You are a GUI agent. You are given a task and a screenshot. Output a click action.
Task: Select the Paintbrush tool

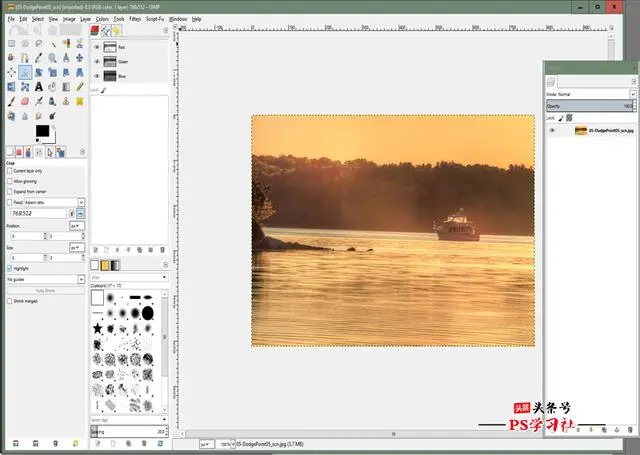click(11, 102)
